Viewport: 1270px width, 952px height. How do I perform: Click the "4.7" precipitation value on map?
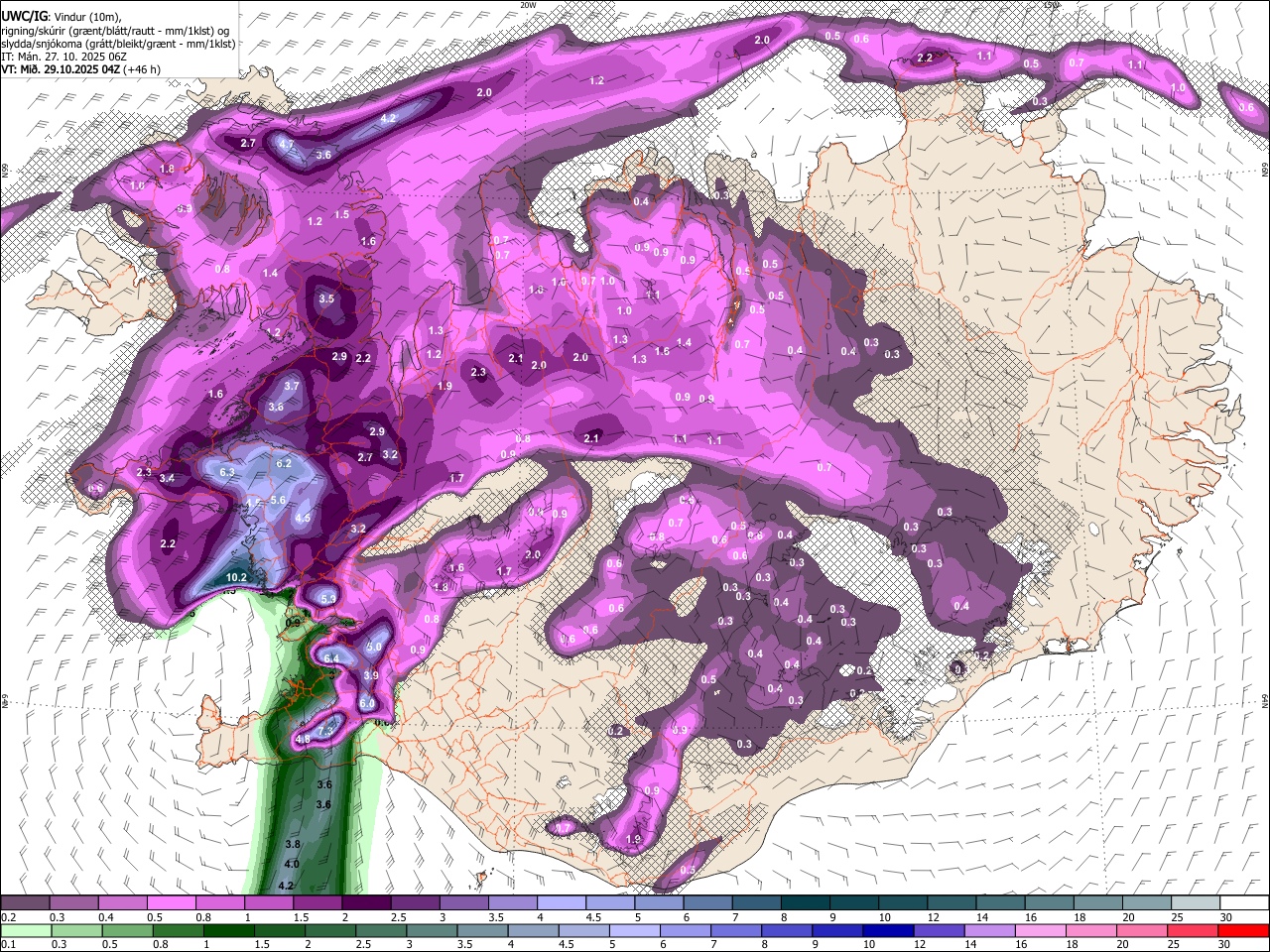(287, 145)
